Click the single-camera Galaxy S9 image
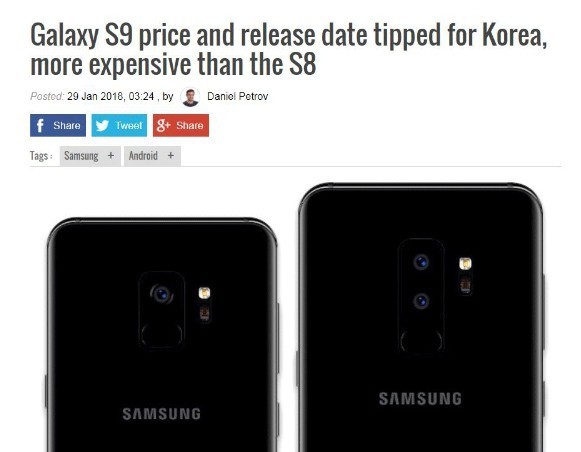The width and height of the screenshot is (581, 452). point(162,335)
